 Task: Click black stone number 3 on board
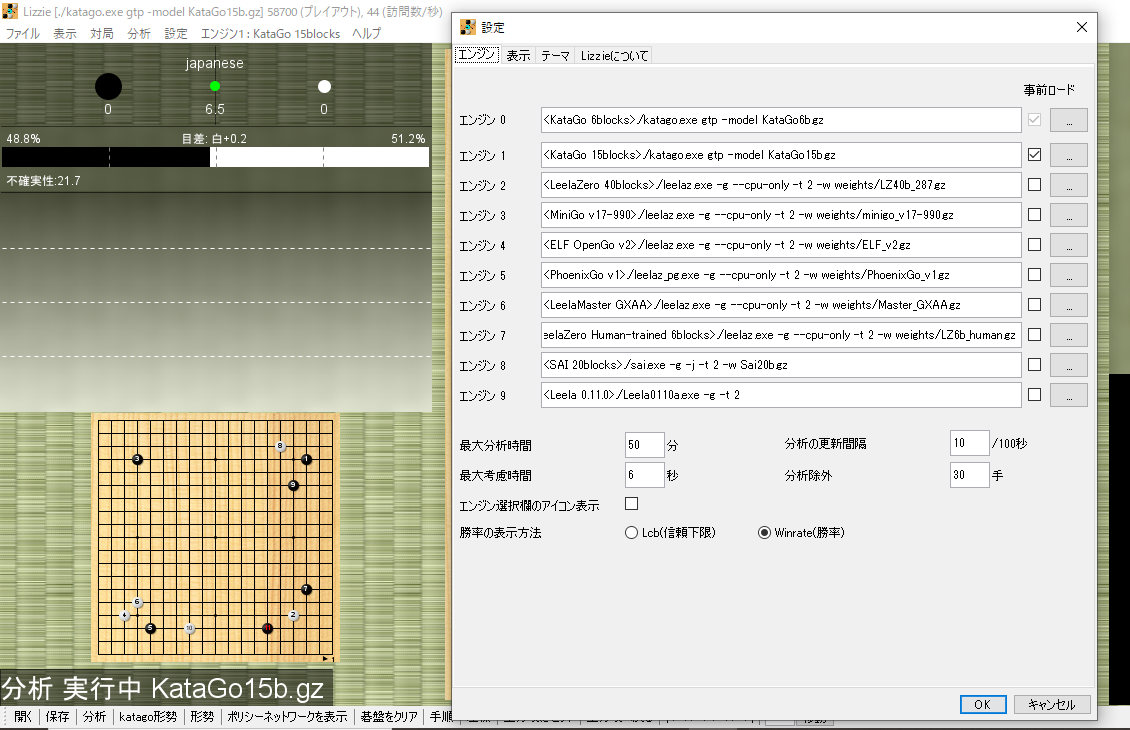pos(137,459)
